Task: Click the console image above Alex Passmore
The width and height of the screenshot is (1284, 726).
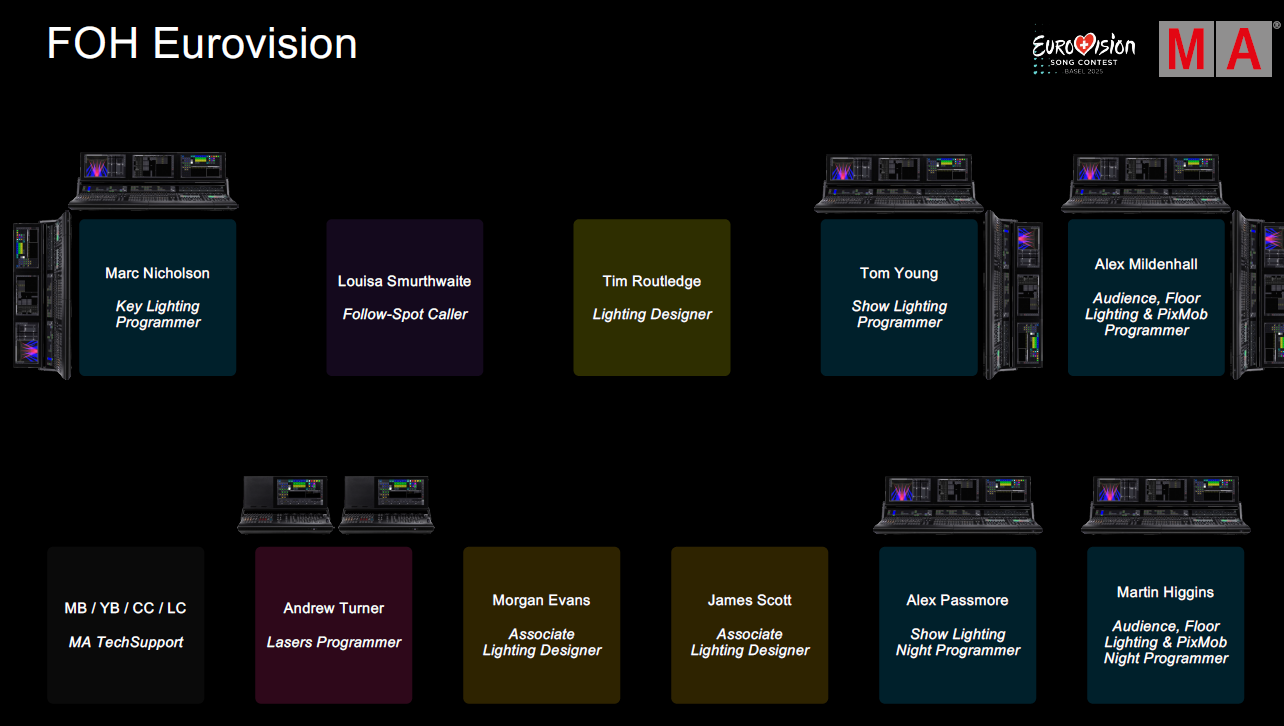Action: (x=958, y=504)
